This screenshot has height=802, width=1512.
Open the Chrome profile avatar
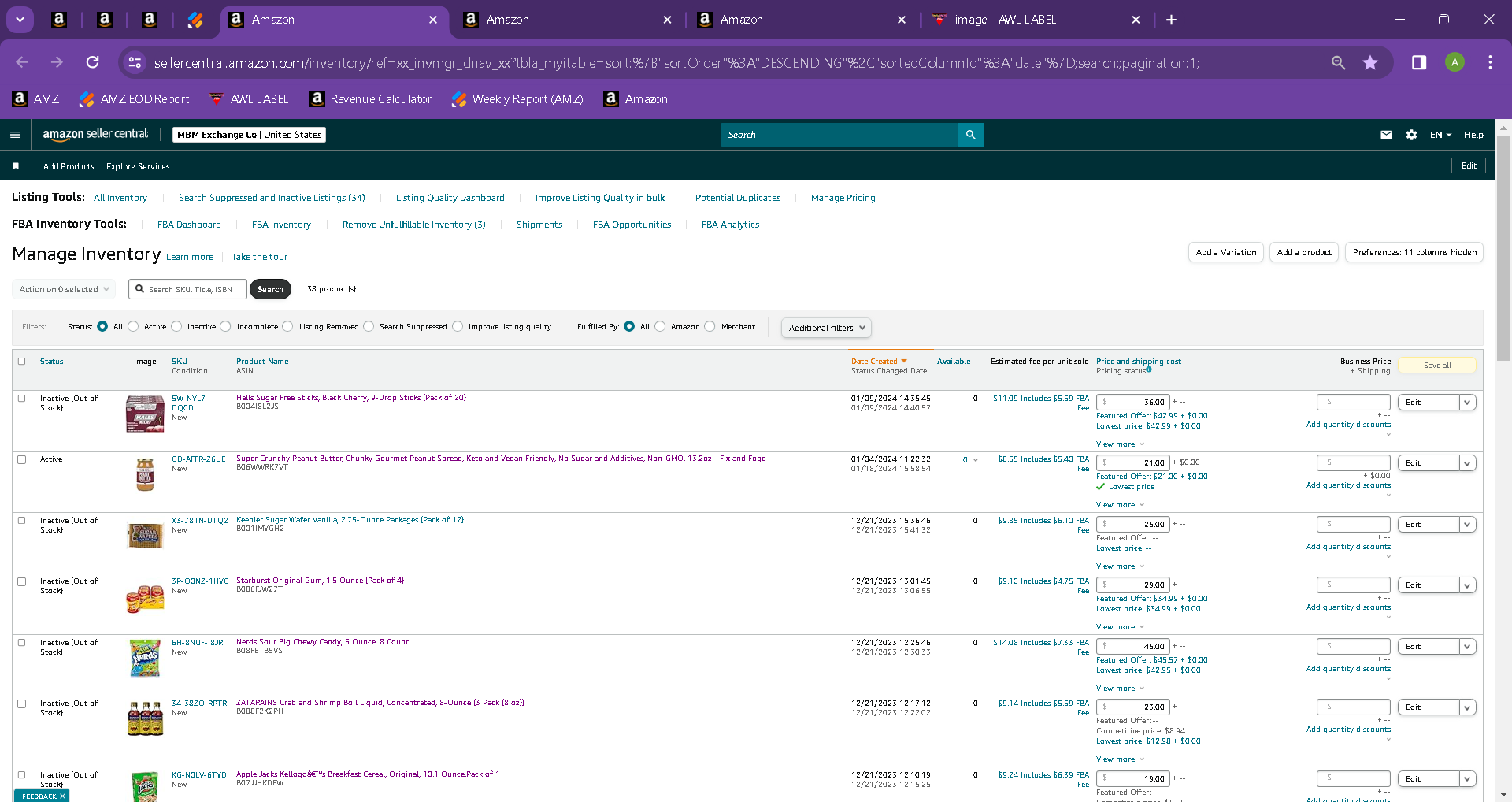point(1455,62)
